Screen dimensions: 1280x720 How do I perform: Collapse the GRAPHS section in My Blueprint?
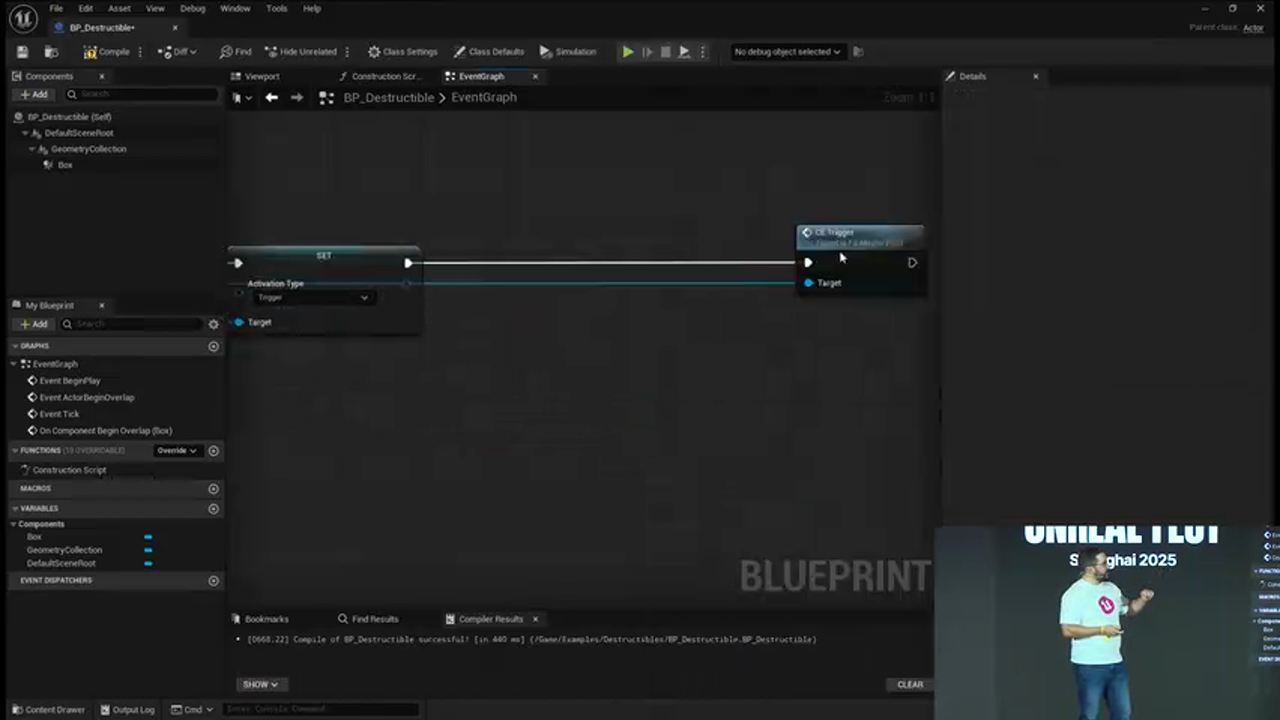(x=16, y=345)
